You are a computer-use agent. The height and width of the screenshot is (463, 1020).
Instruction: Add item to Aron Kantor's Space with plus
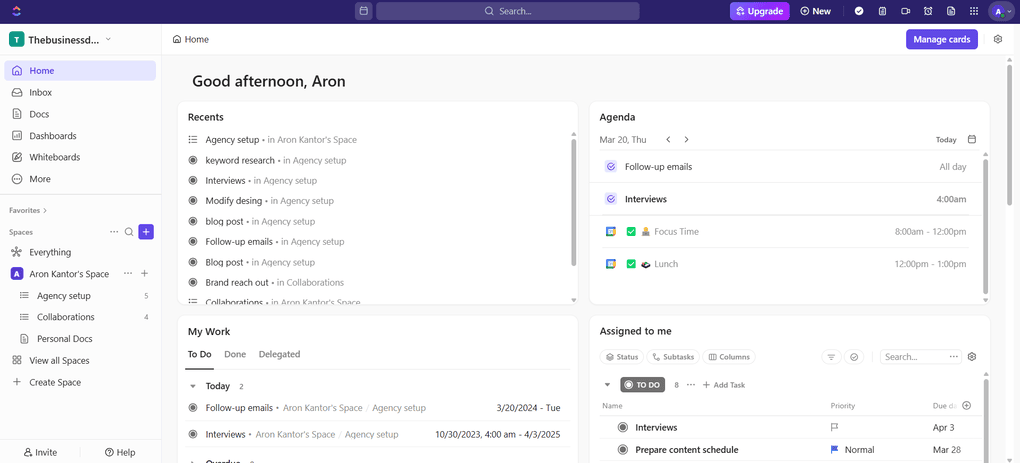point(144,274)
